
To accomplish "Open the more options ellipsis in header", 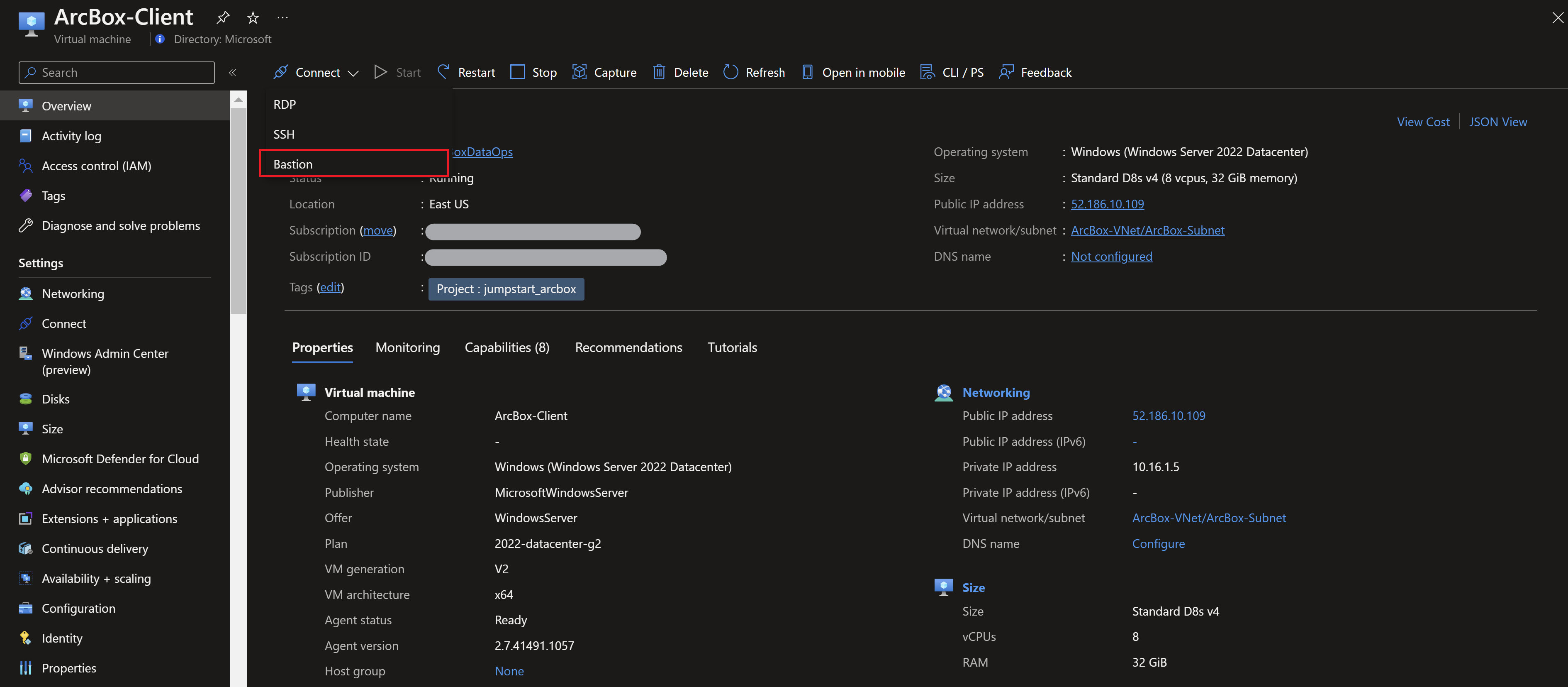I will click(282, 18).
